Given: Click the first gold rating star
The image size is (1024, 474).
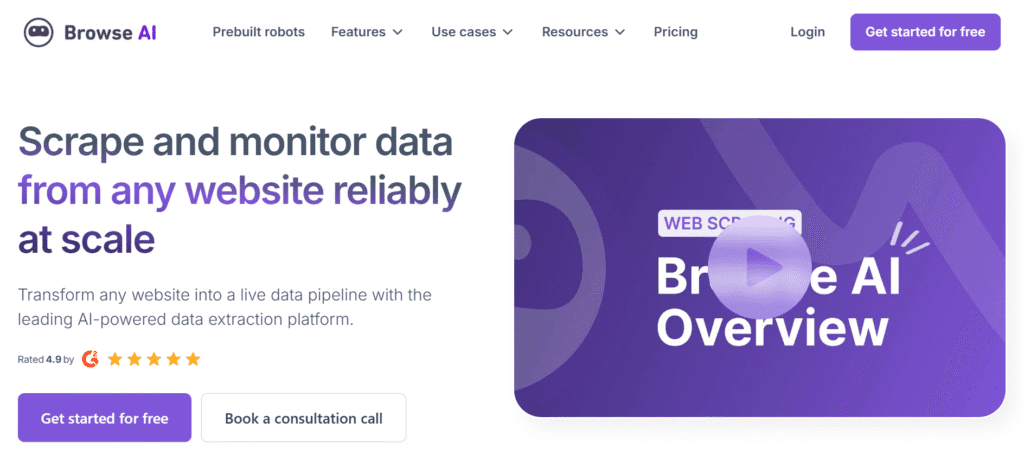Looking at the screenshot, I should pos(115,358).
